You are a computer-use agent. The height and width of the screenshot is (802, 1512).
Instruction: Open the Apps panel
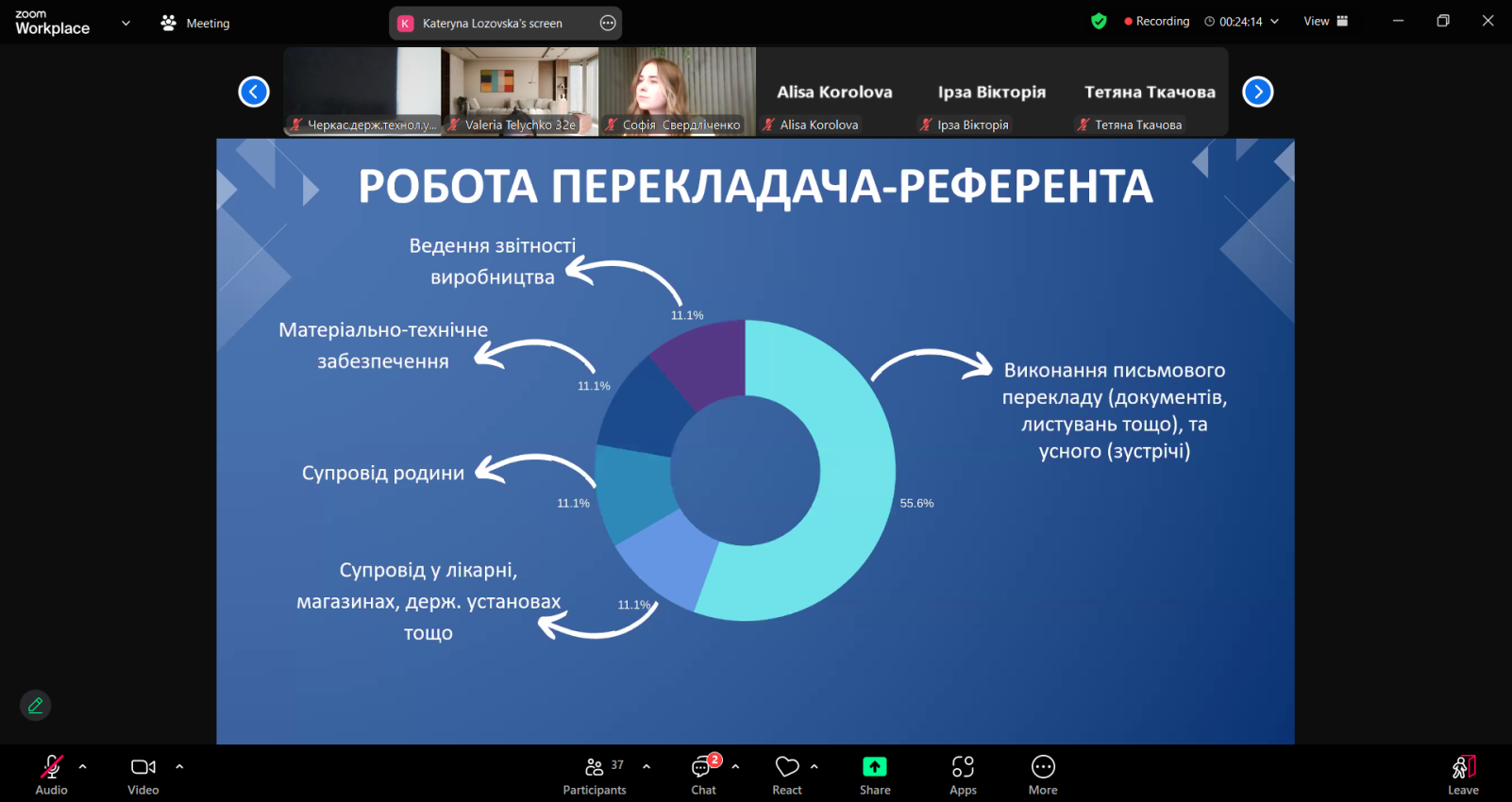coord(963,775)
